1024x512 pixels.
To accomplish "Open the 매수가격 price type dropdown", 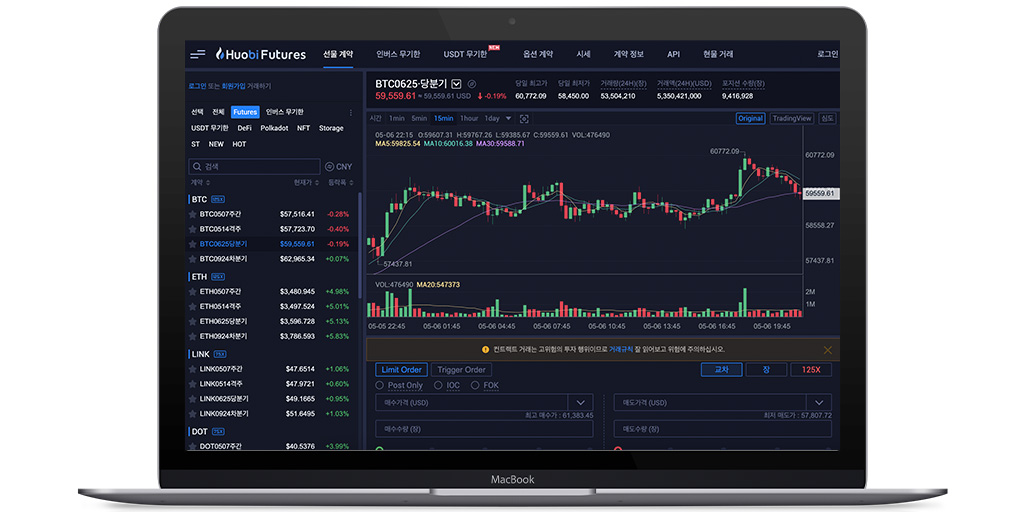I will [x=580, y=403].
